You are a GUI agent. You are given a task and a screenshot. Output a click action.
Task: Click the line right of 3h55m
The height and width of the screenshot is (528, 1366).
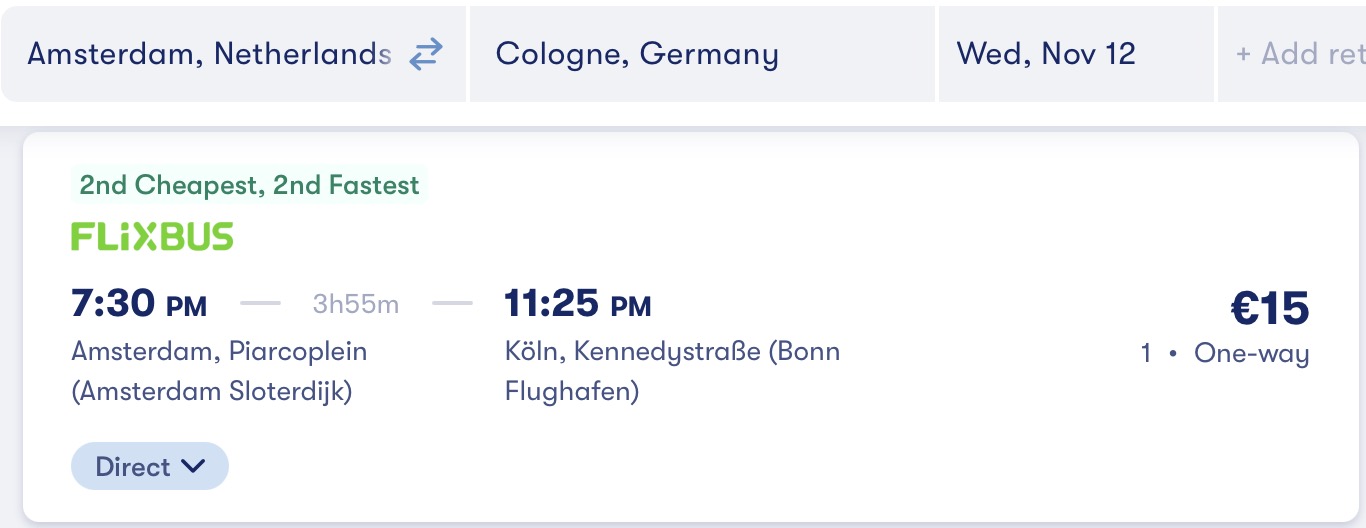[453, 304]
